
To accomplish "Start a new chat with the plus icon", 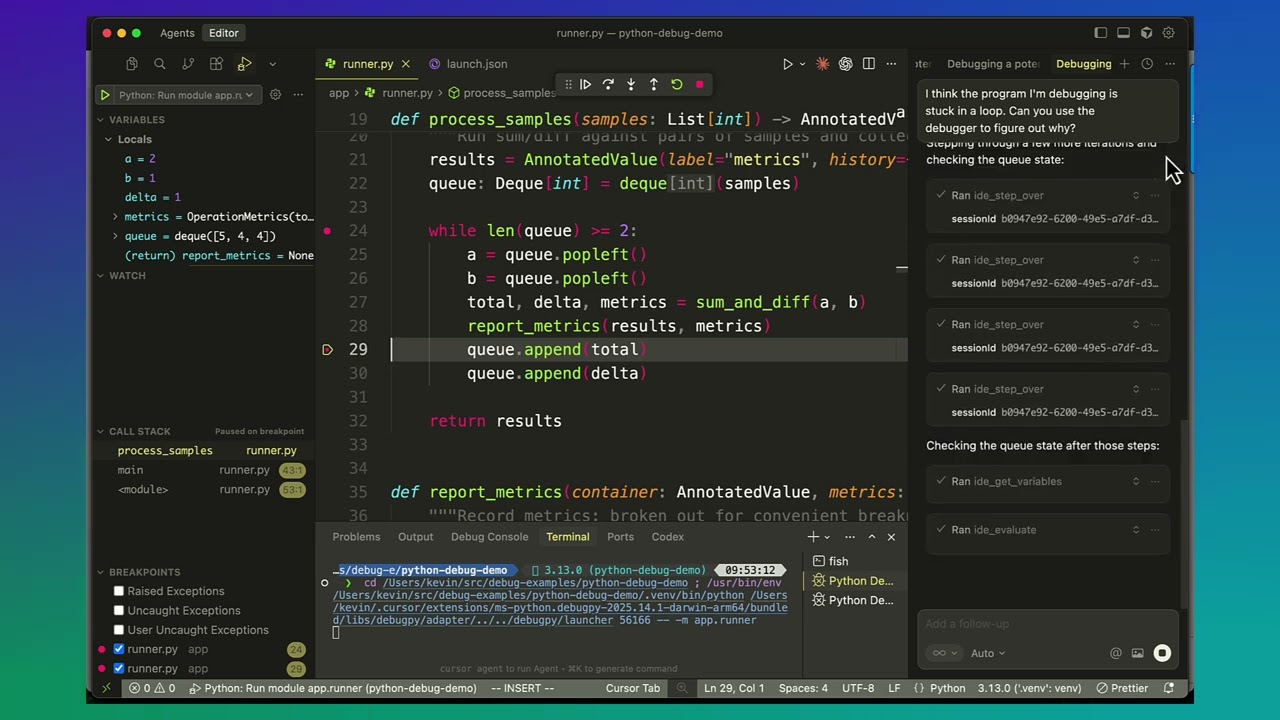I will point(1124,64).
